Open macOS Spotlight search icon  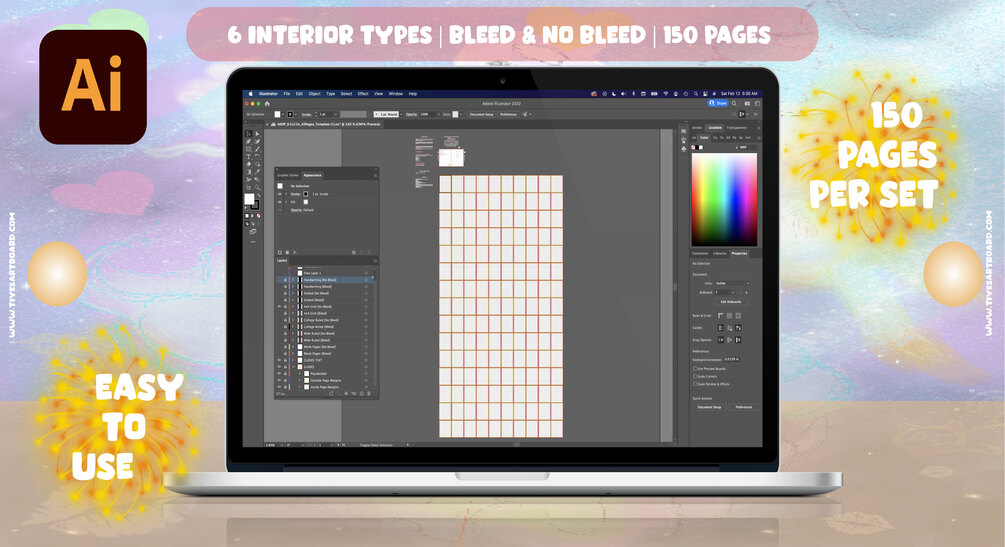(695, 94)
